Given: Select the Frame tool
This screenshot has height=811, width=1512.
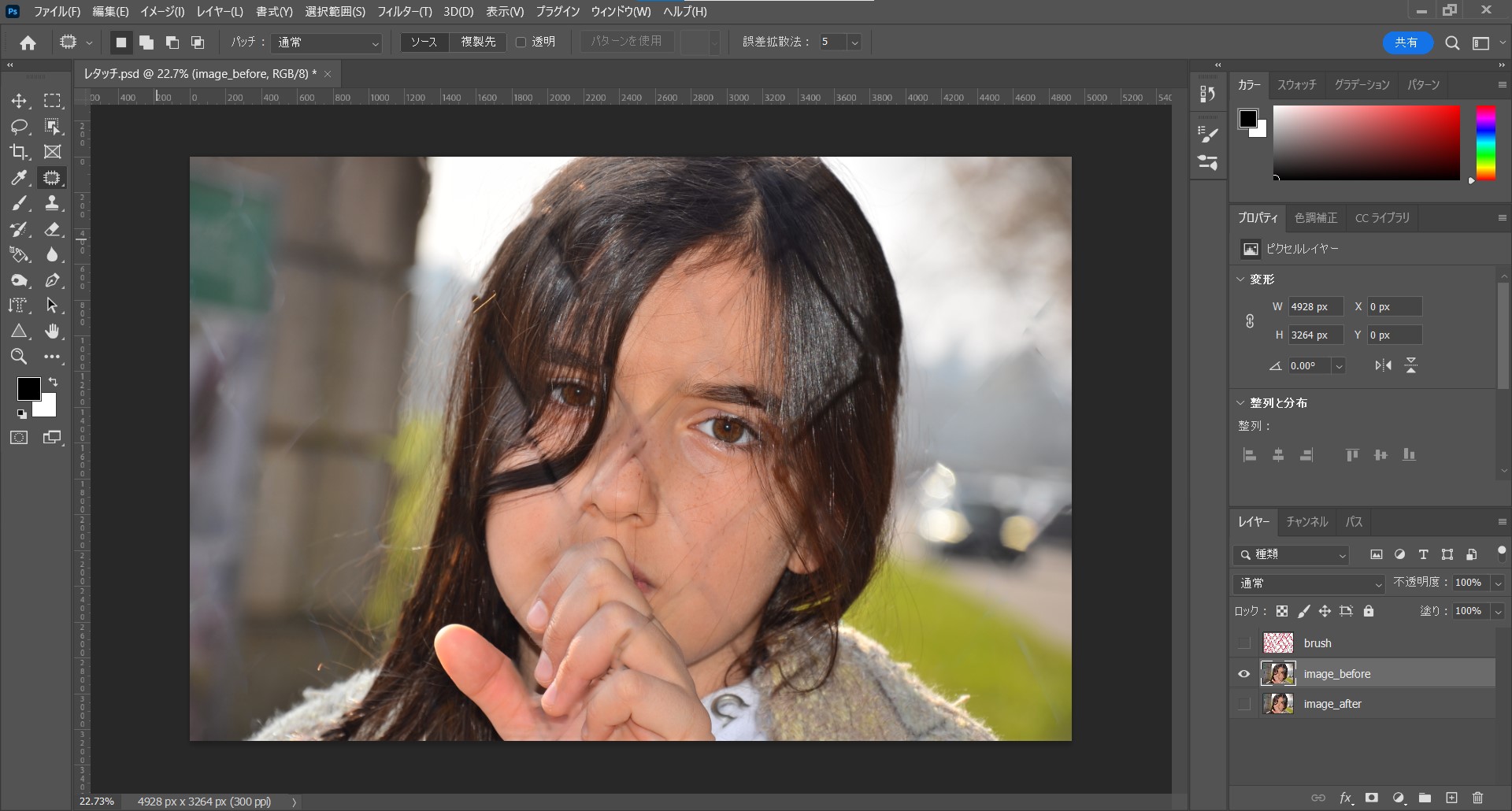Looking at the screenshot, I should 52,152.
